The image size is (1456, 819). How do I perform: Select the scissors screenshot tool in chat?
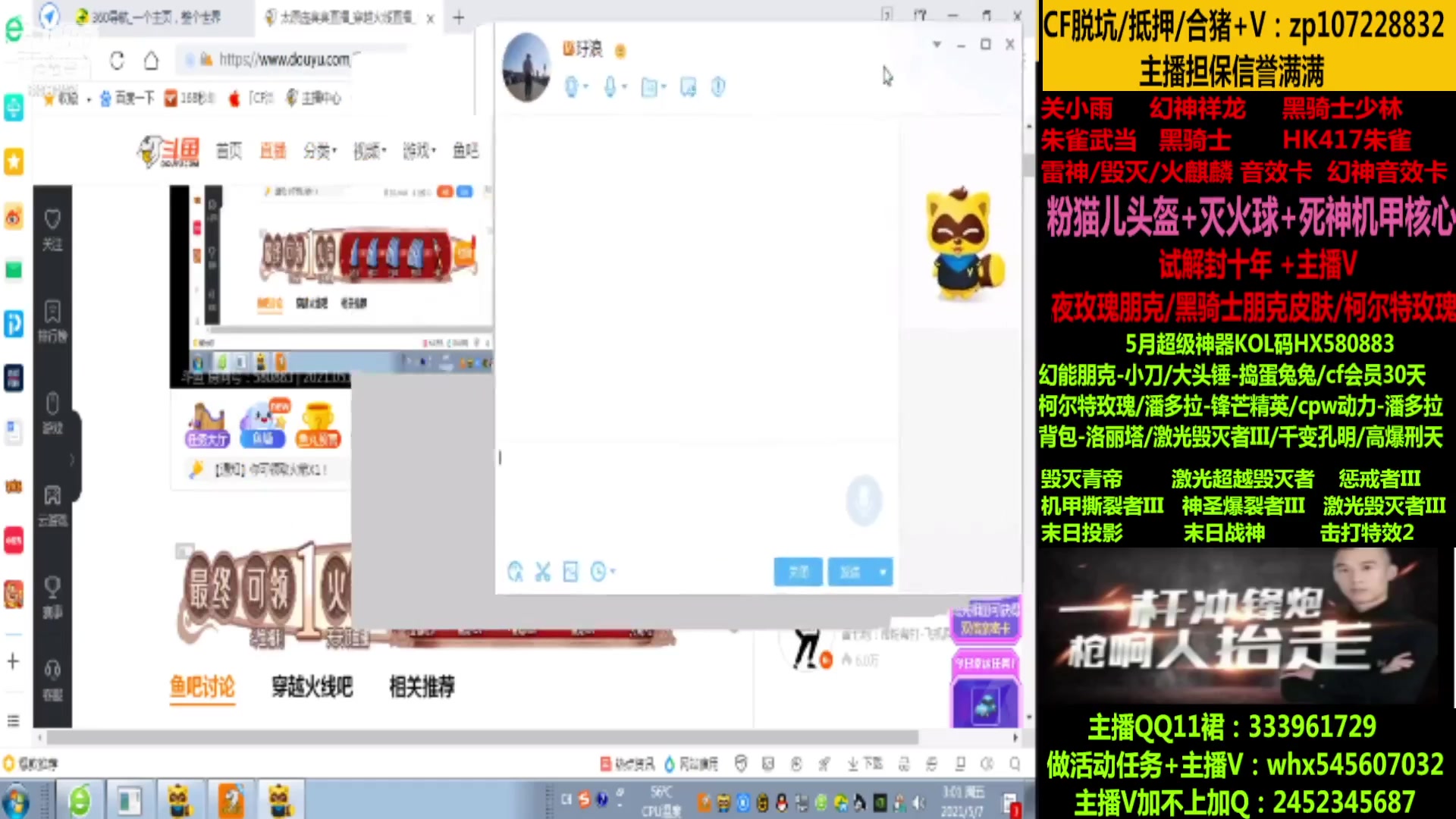pyautogui.click(x=542, y=572)
